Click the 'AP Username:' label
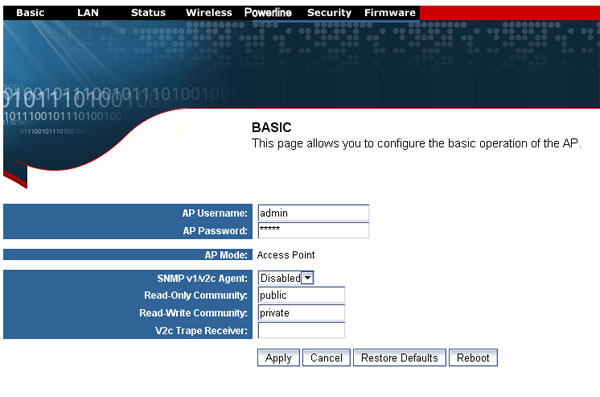The width and height of the screenshot is (600, 397). coord(215,213)
